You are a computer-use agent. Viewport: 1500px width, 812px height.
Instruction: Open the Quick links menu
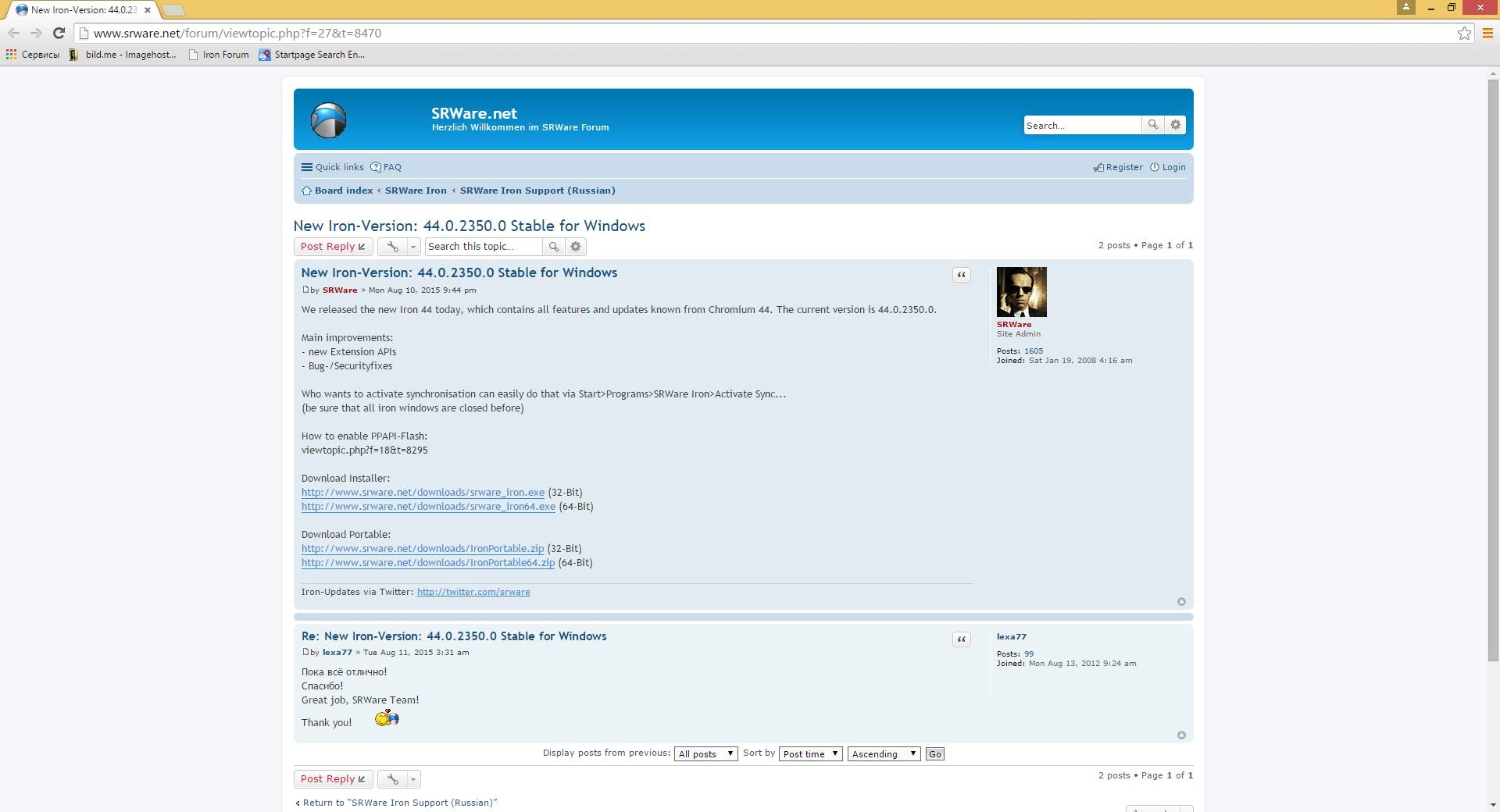[333, 167]
